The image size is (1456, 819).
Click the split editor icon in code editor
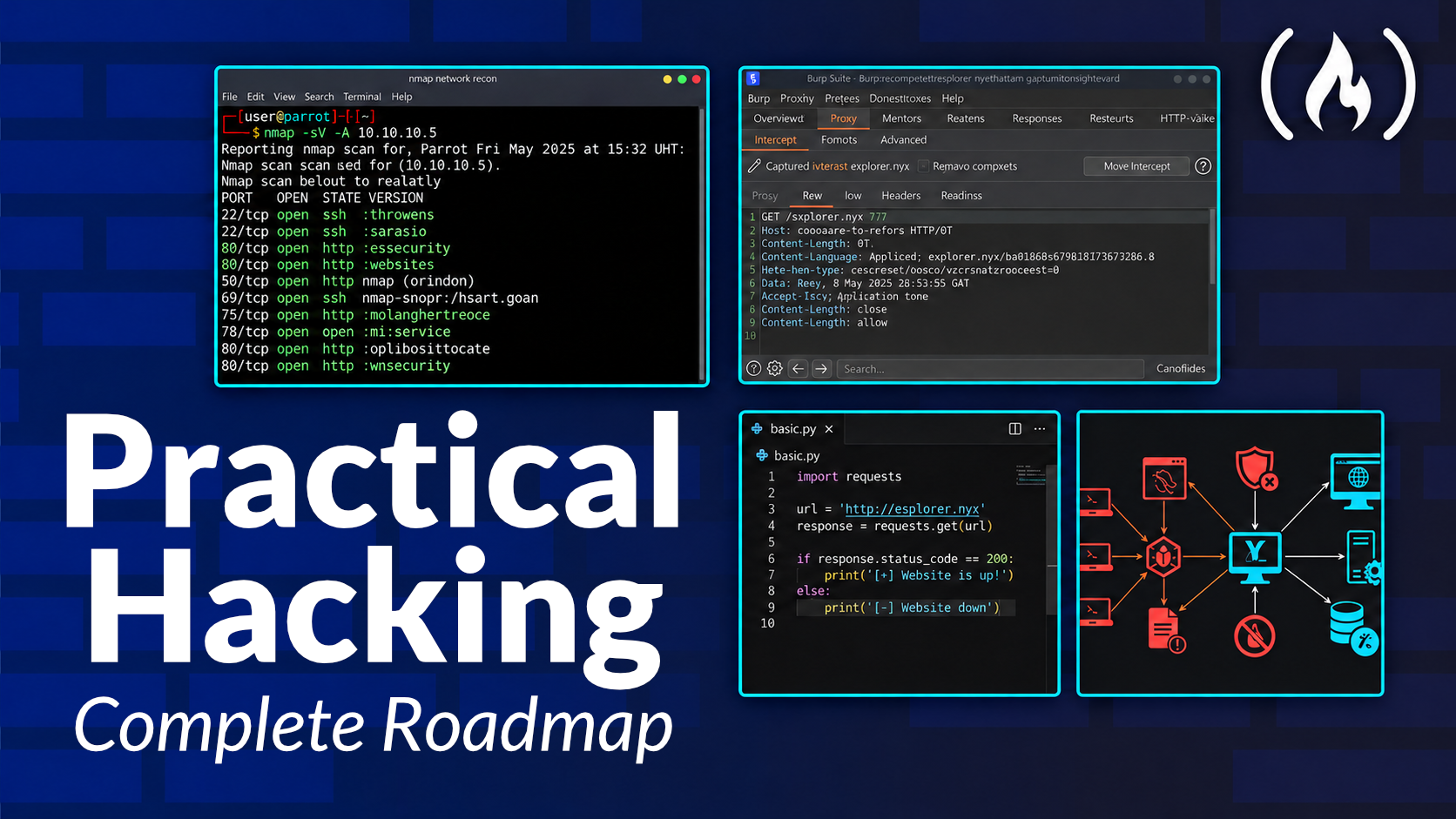(1014, 428)
